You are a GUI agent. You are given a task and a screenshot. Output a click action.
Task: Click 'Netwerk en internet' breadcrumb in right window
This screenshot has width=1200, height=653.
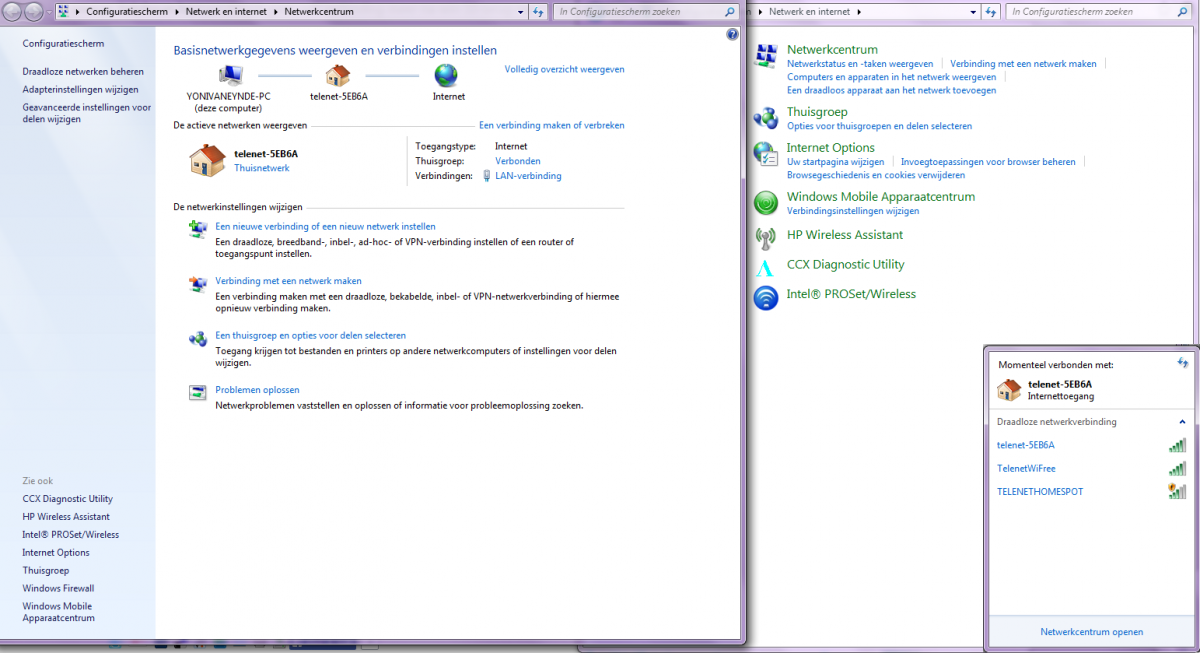tap(809, 12)
